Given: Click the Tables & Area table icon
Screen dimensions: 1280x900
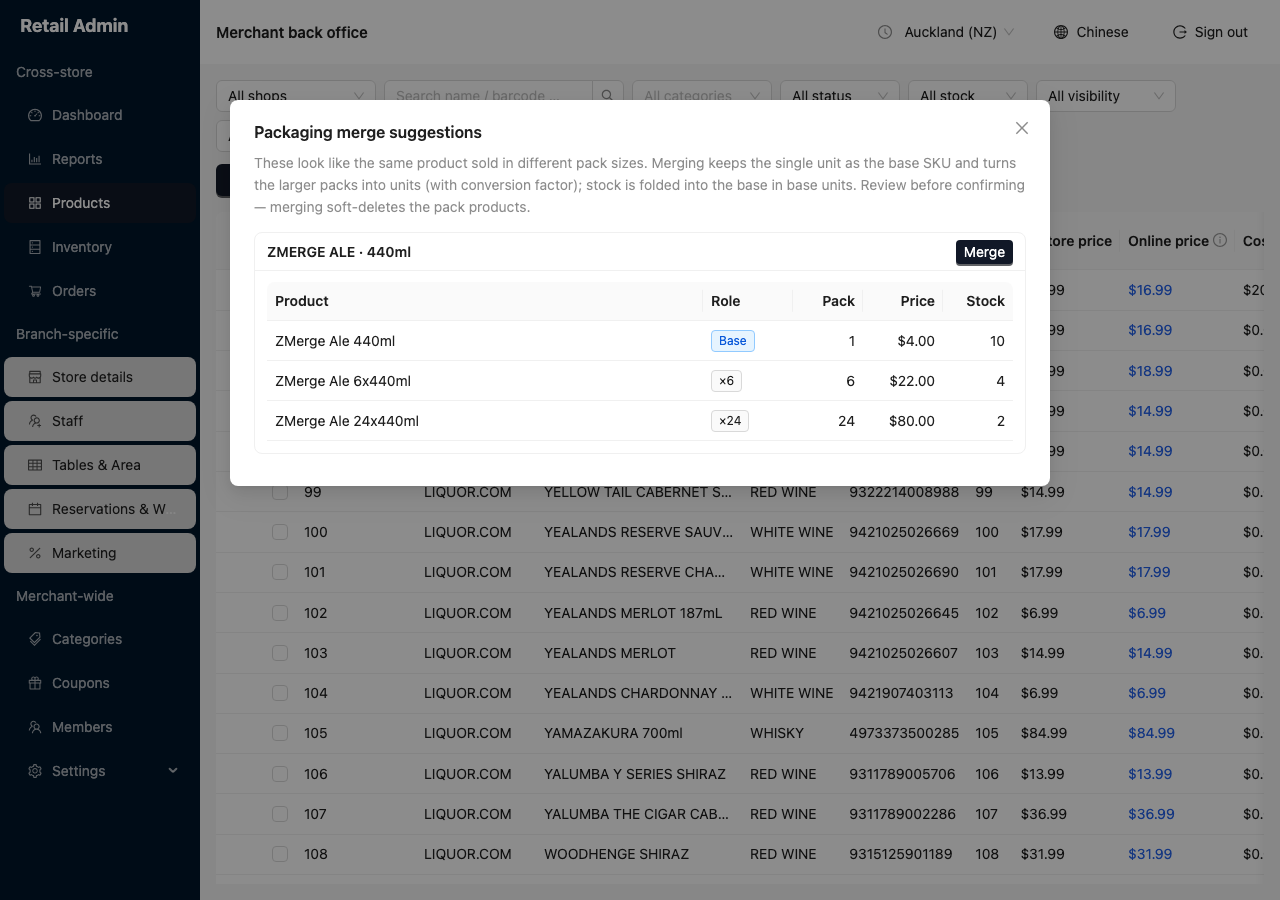Looking at the screenshot, I should click(35, 465).
